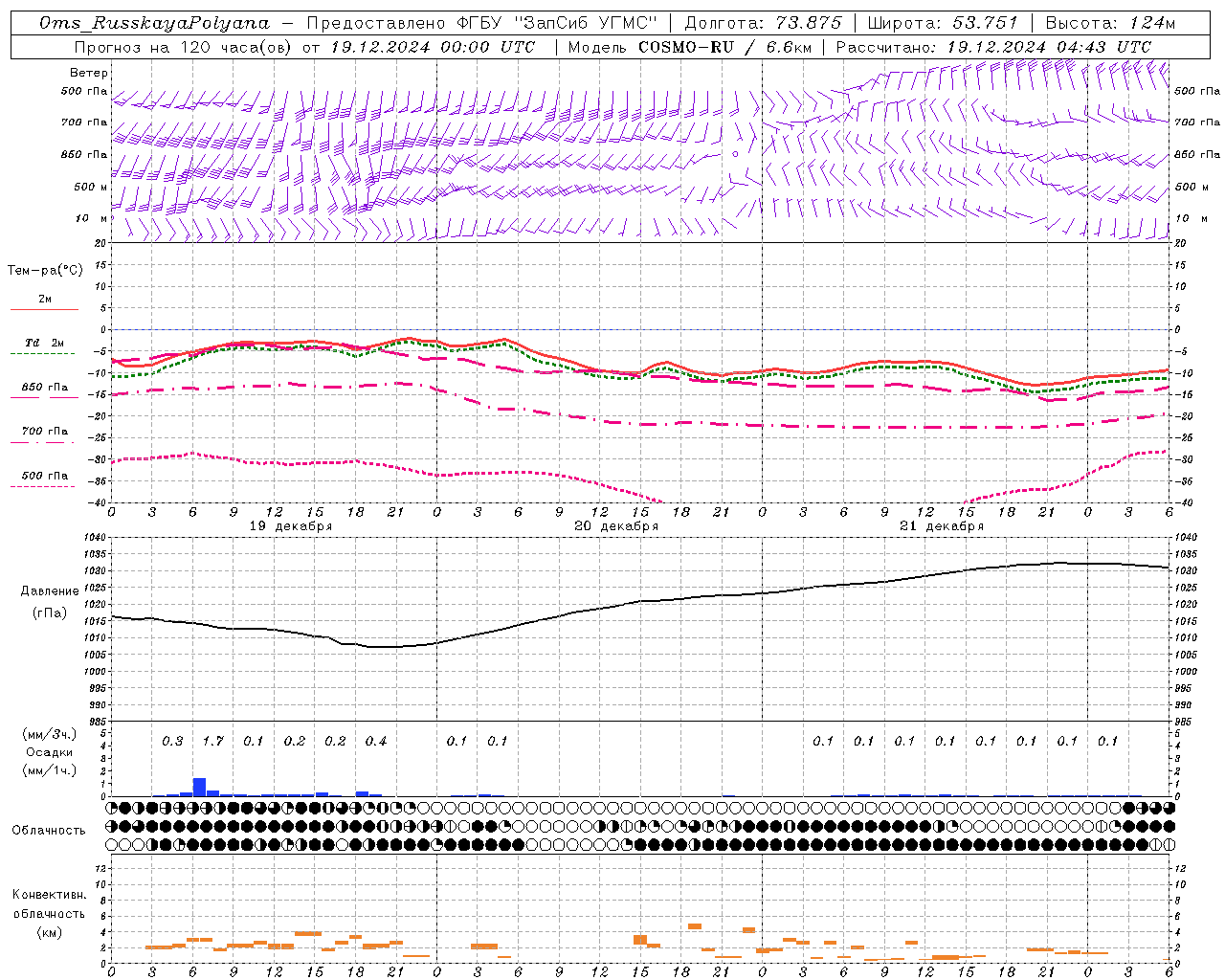The image size is (1225, 980).
Task: Select the Облачность row label
Action: pyautogui.click(x=49, y=831)
